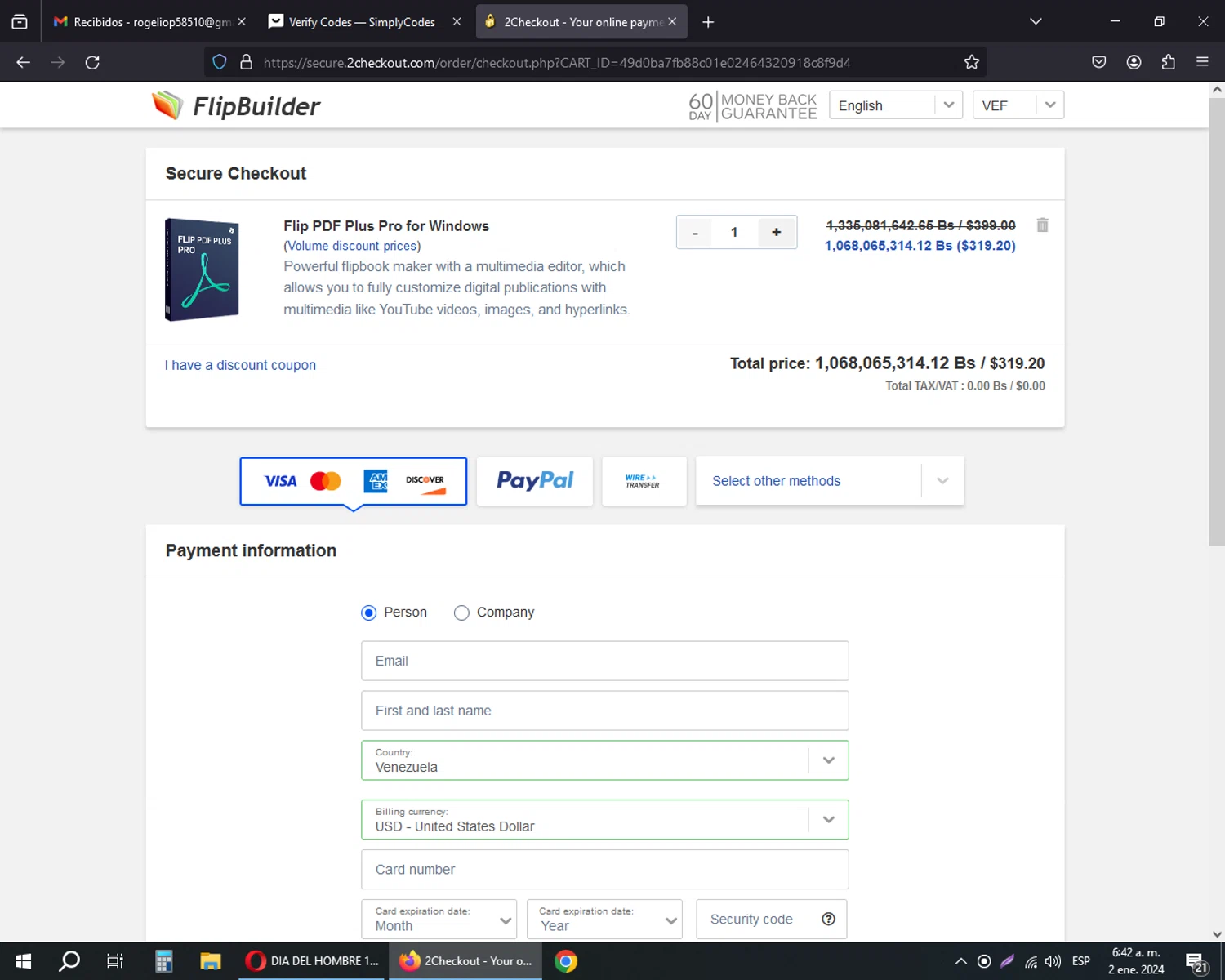Increase quantity with the plus button
Image resolution: width=1225 pixels, height=980 pixels.
point(777,232)
